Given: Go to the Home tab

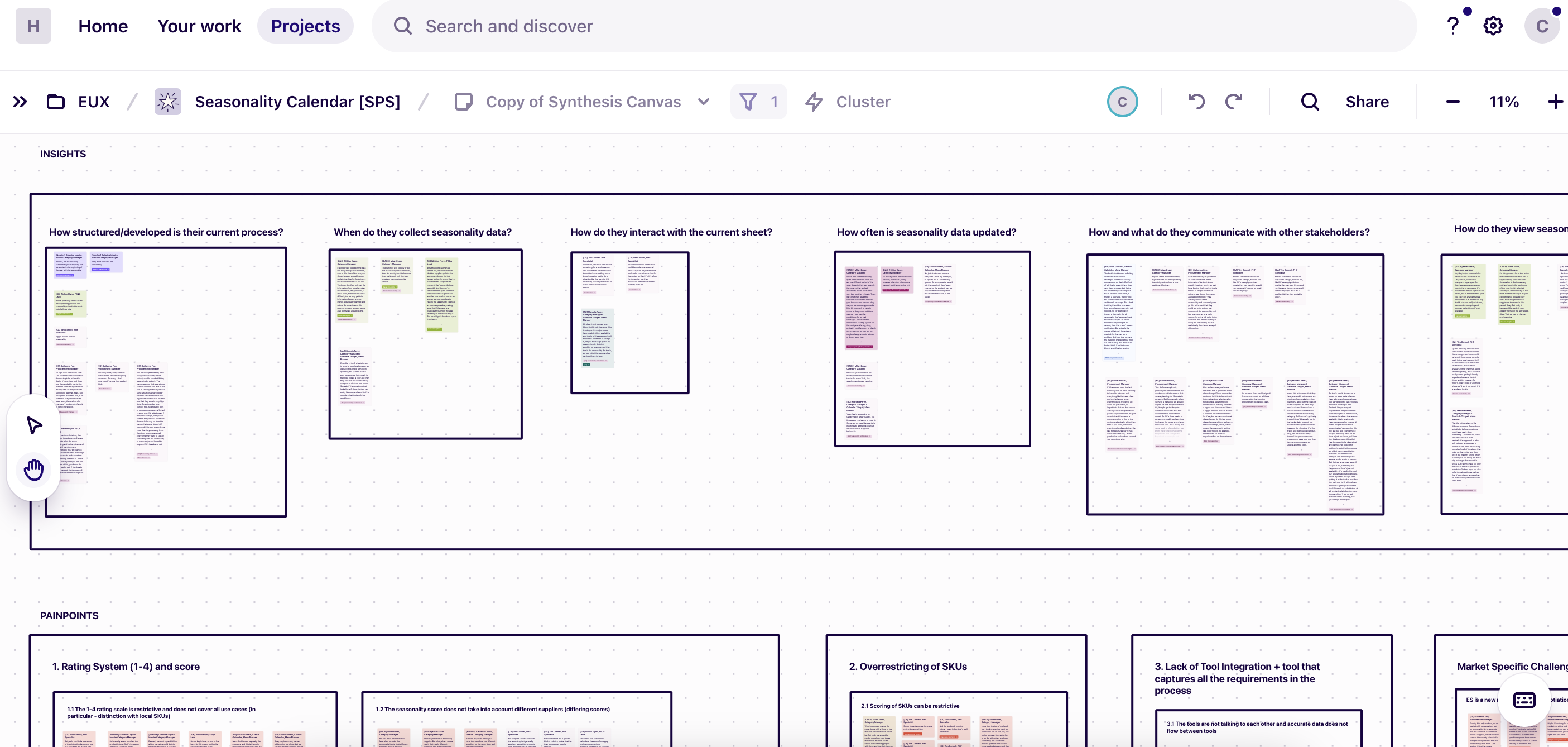Looking at the screenshot, I should (103, 26).
